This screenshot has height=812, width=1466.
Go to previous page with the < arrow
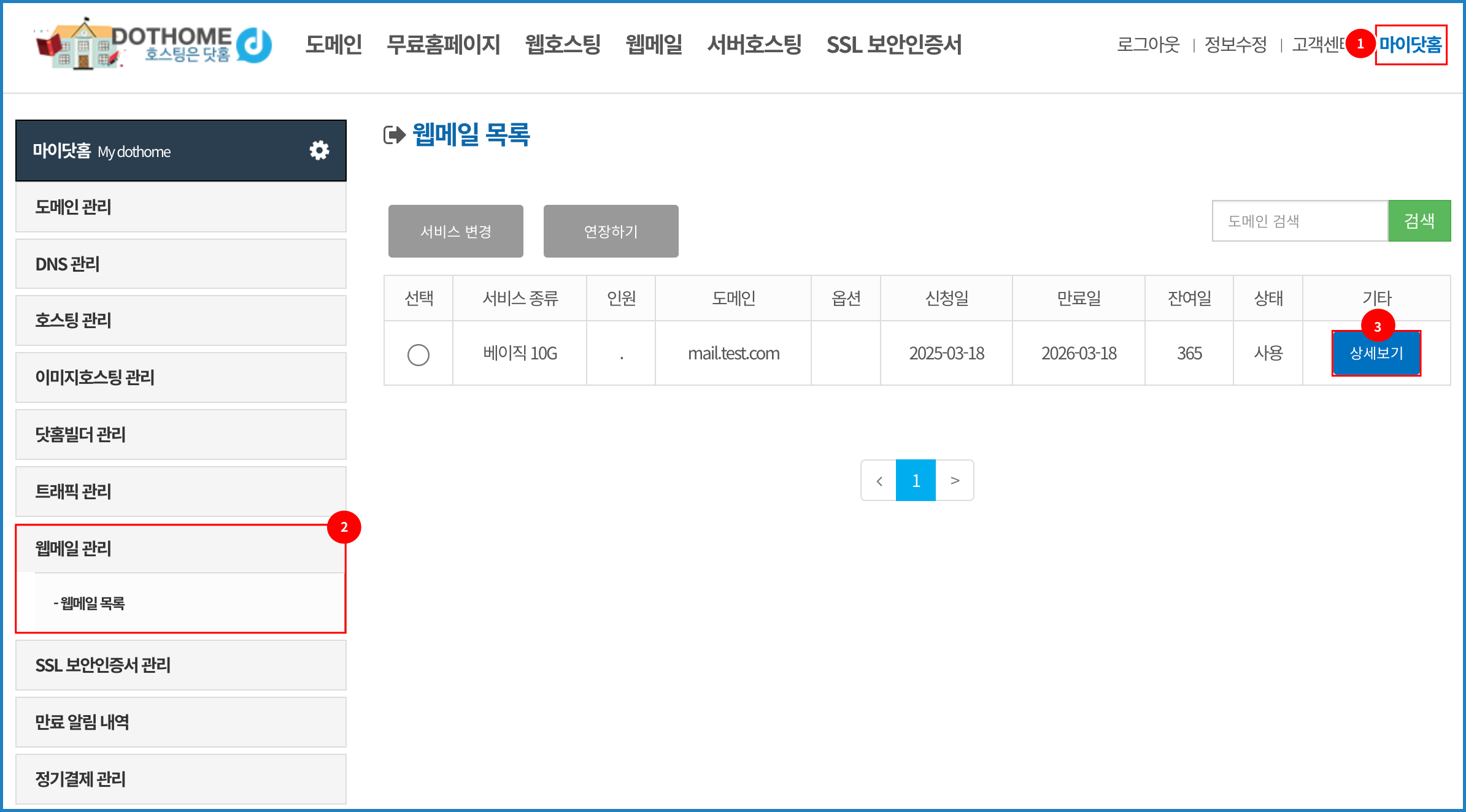point(879,481)
